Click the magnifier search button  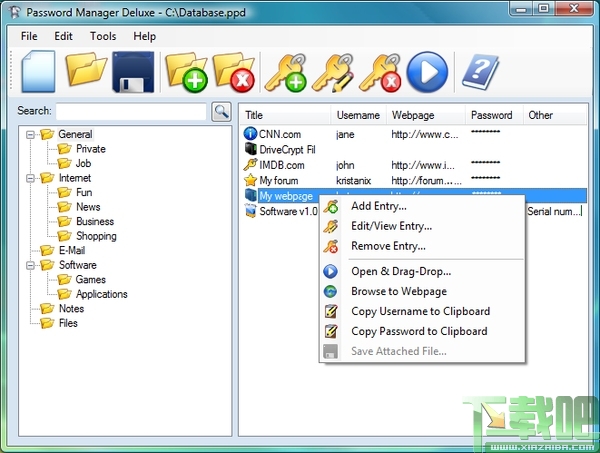pyautogui.click(x=221, y=112)
